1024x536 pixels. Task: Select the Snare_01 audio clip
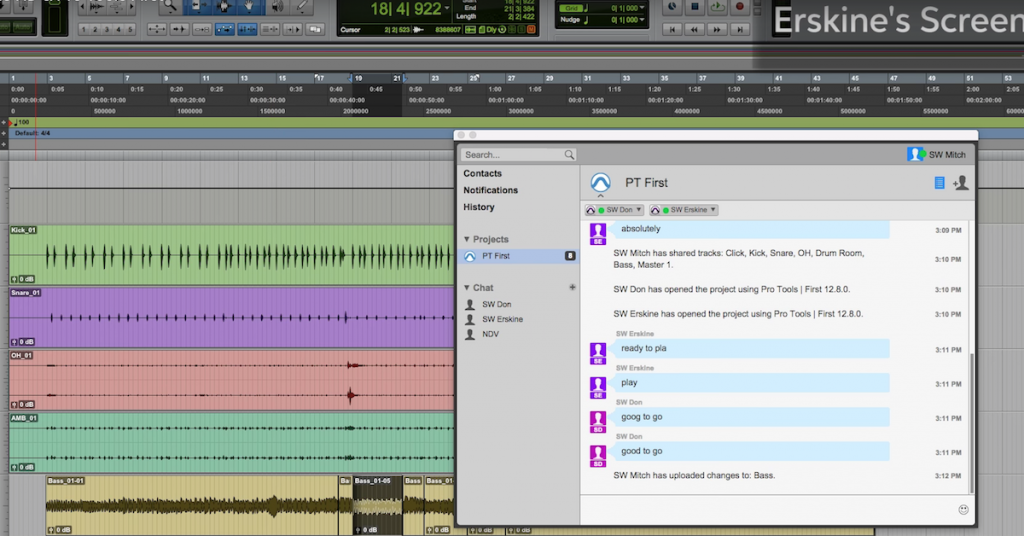point(231,318)
